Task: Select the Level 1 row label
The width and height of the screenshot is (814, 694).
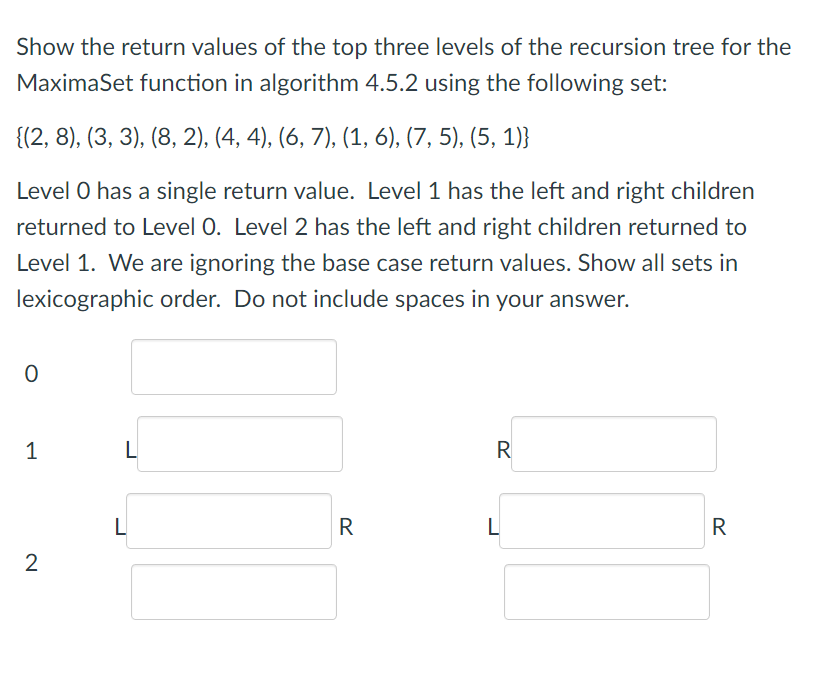Action: (31, 451)
